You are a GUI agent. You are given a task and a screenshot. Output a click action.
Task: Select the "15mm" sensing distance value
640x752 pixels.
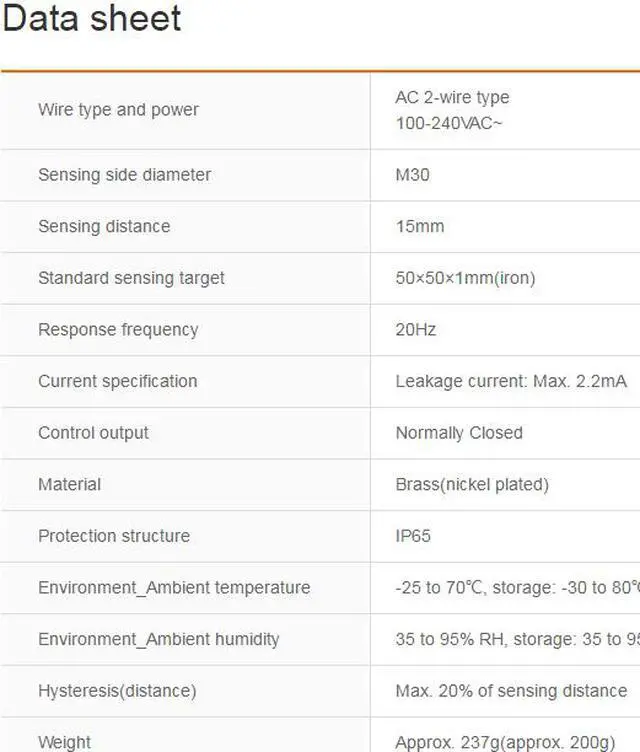[x=419, y=226]
